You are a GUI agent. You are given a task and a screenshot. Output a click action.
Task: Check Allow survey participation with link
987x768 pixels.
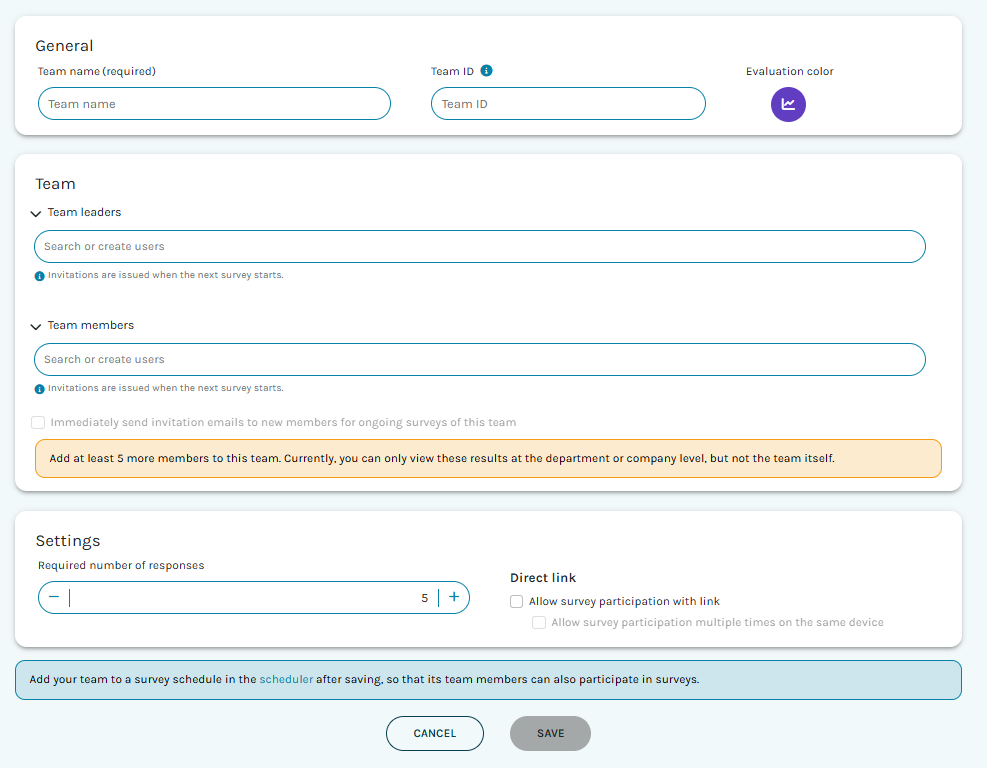pos(516,601)
